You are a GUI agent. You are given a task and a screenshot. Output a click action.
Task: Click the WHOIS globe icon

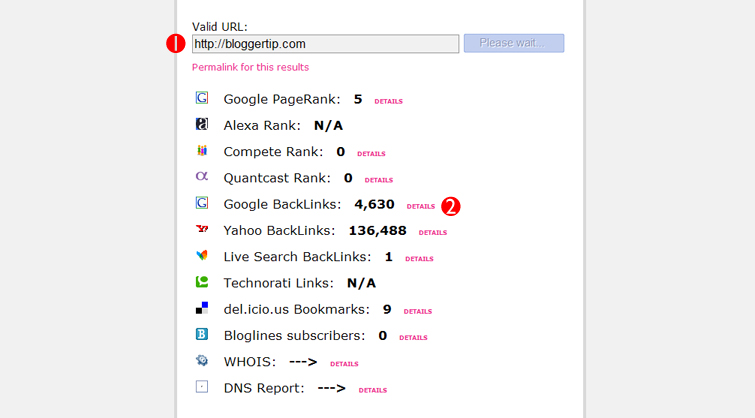coord(202,360)
